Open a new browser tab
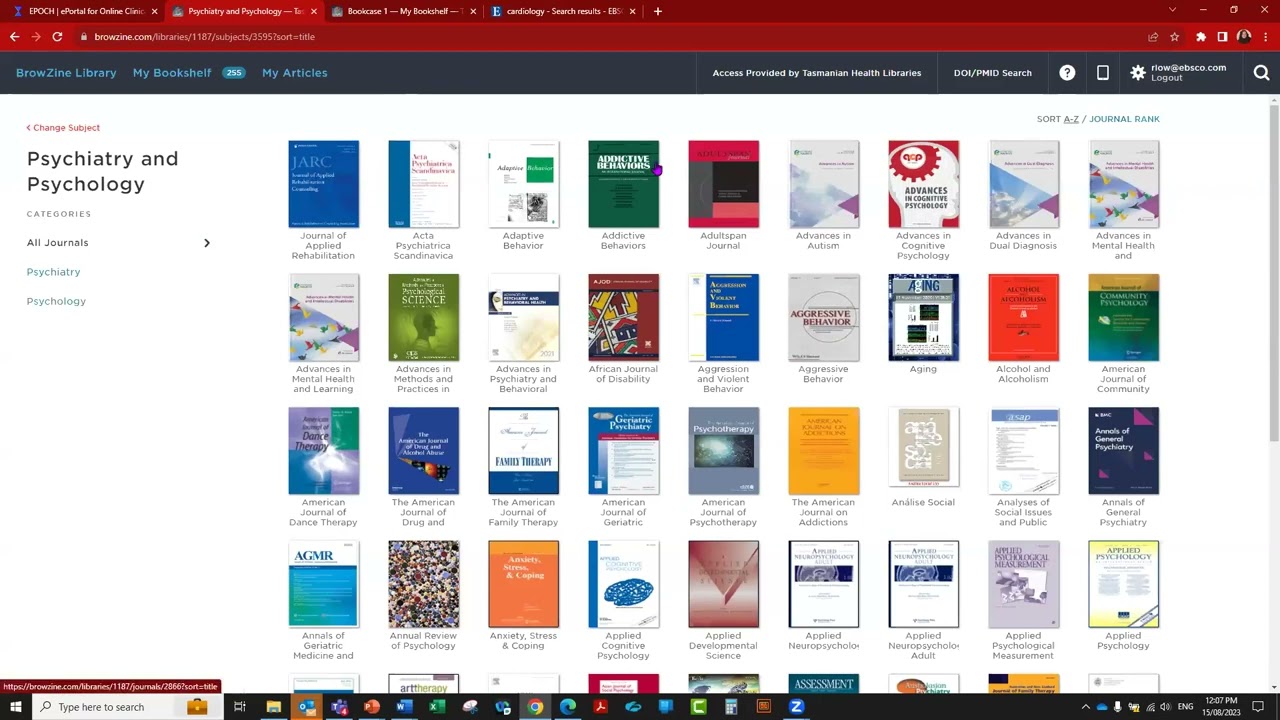 pos(657,11)
